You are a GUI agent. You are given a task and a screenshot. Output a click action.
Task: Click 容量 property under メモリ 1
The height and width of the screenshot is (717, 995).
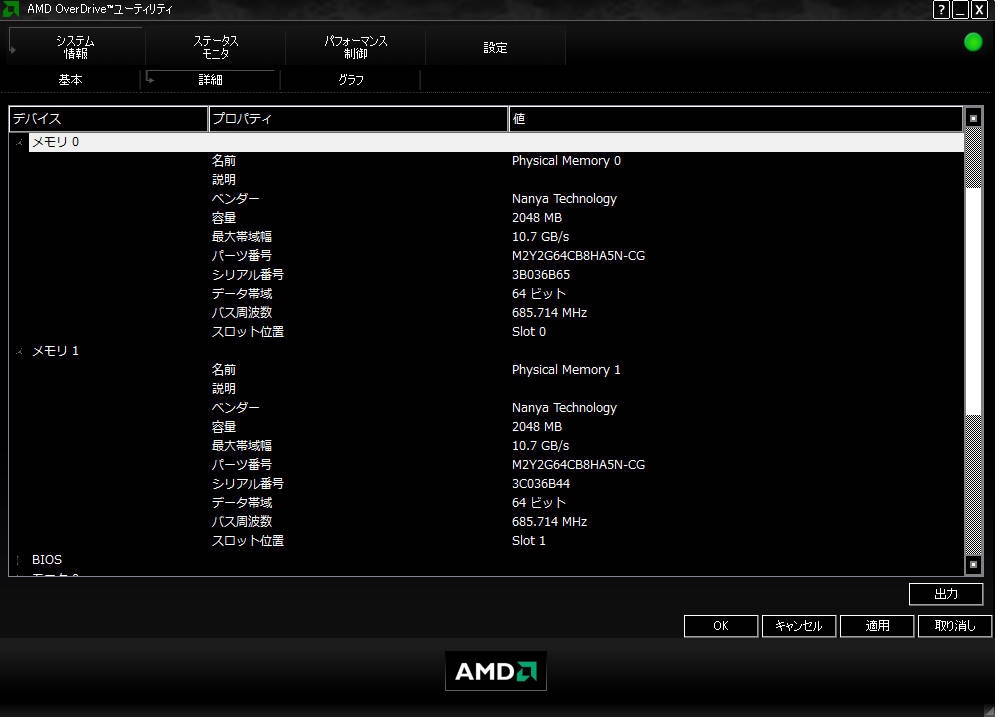(x=223, y=426)
